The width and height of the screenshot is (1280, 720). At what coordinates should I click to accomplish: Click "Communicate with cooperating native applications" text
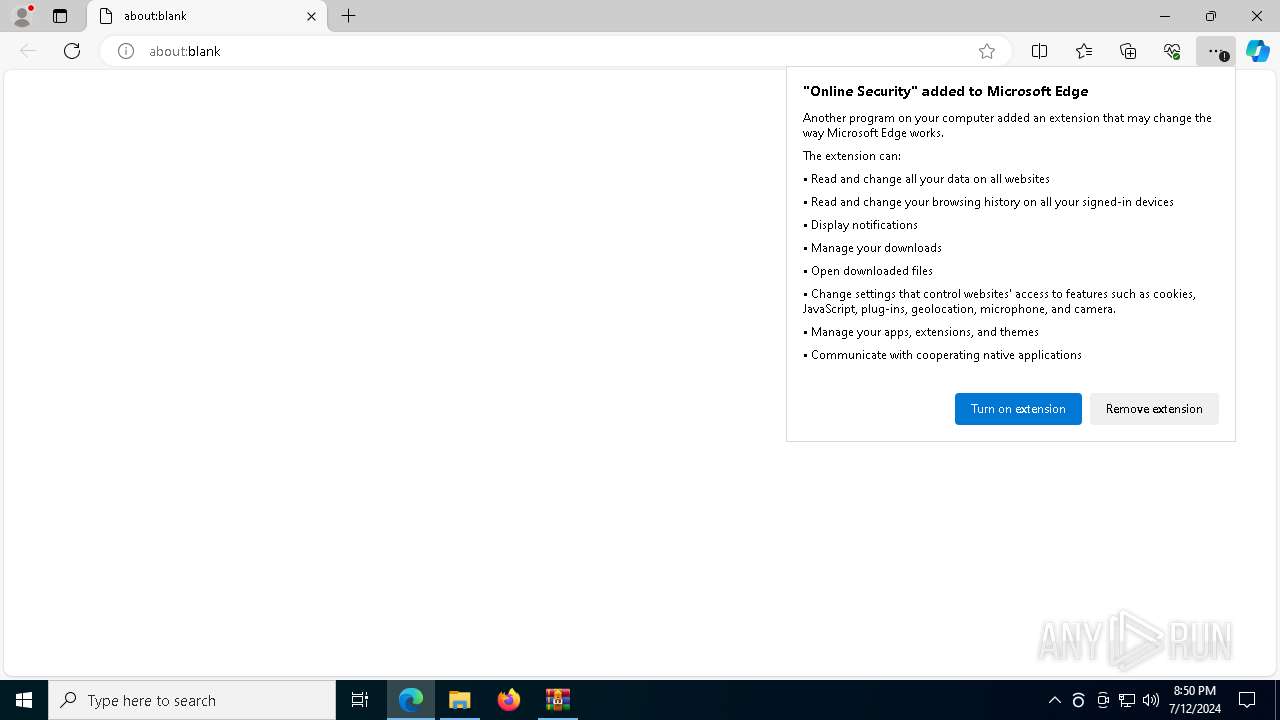(x=946, y=355)
